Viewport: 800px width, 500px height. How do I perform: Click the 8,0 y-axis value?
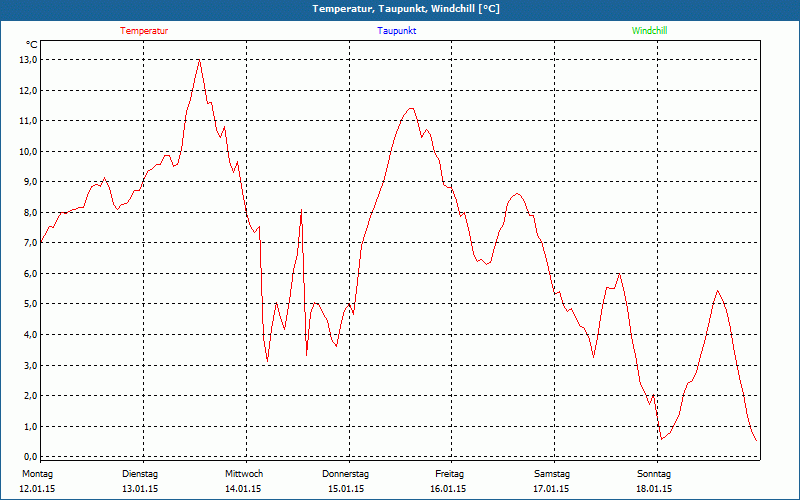31,213
